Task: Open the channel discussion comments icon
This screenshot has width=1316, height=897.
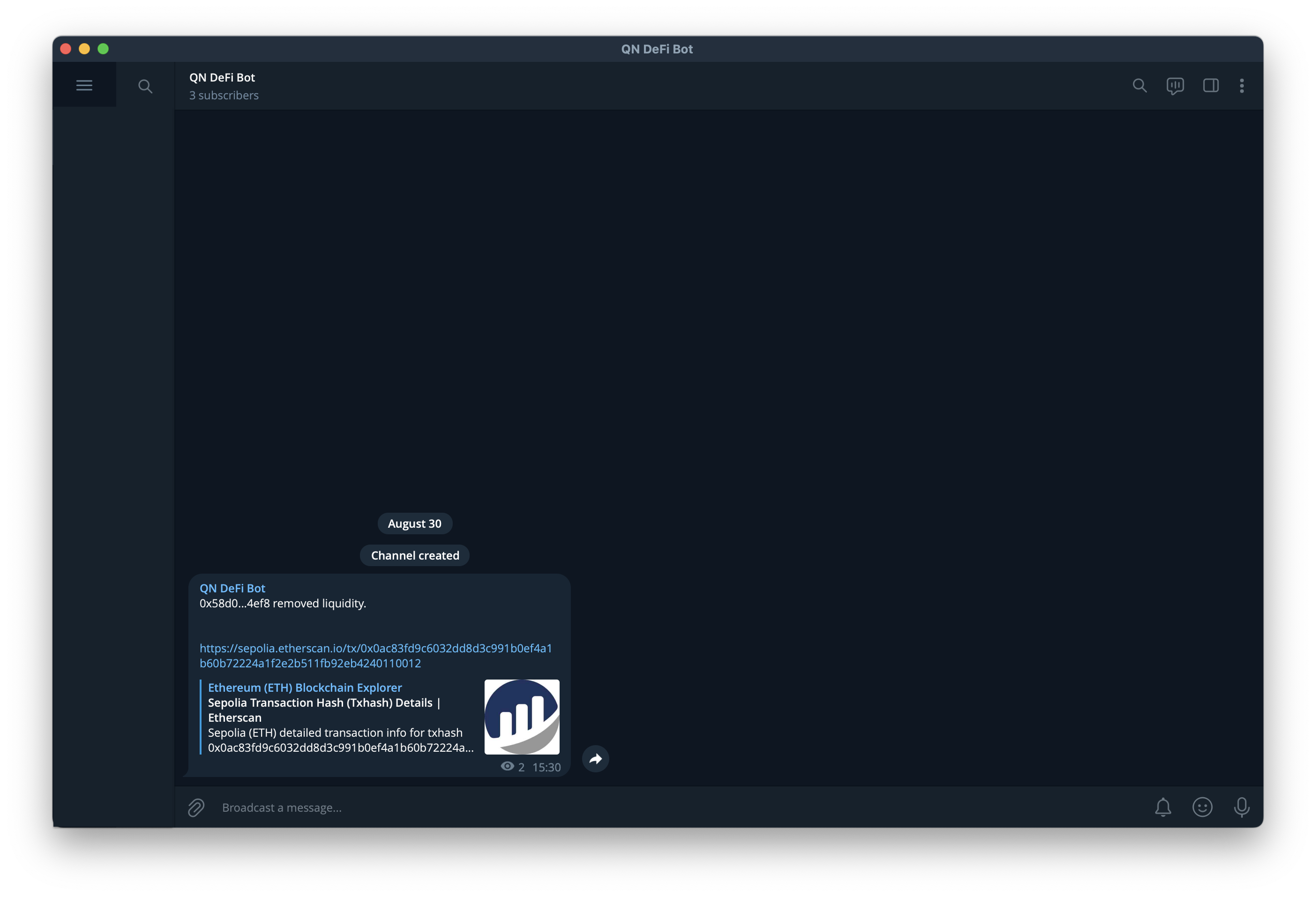Action: click(x=1175, y=86)
